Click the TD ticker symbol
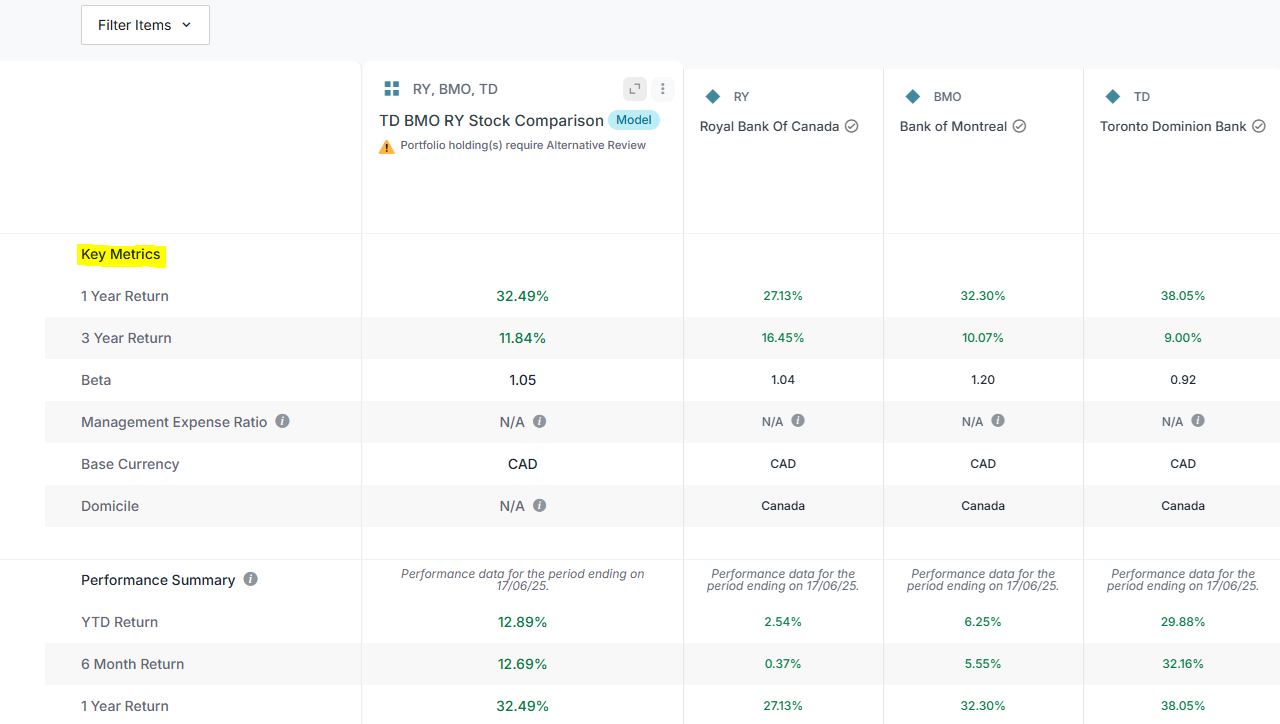The image size is (1280, 724). (1141, 97)
